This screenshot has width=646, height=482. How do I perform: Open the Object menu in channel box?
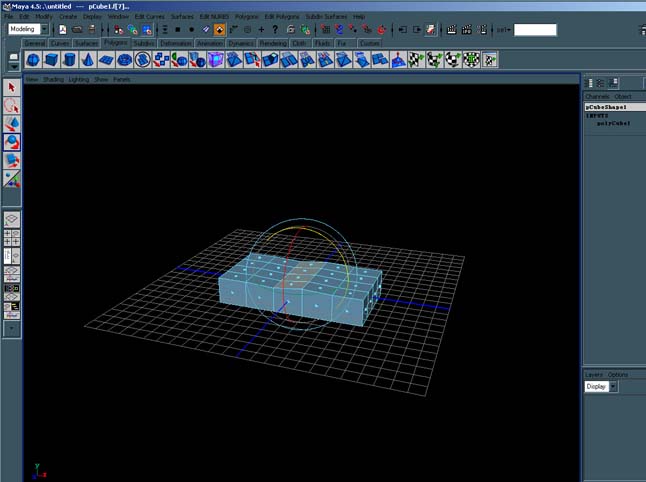(x=623, y=96)
